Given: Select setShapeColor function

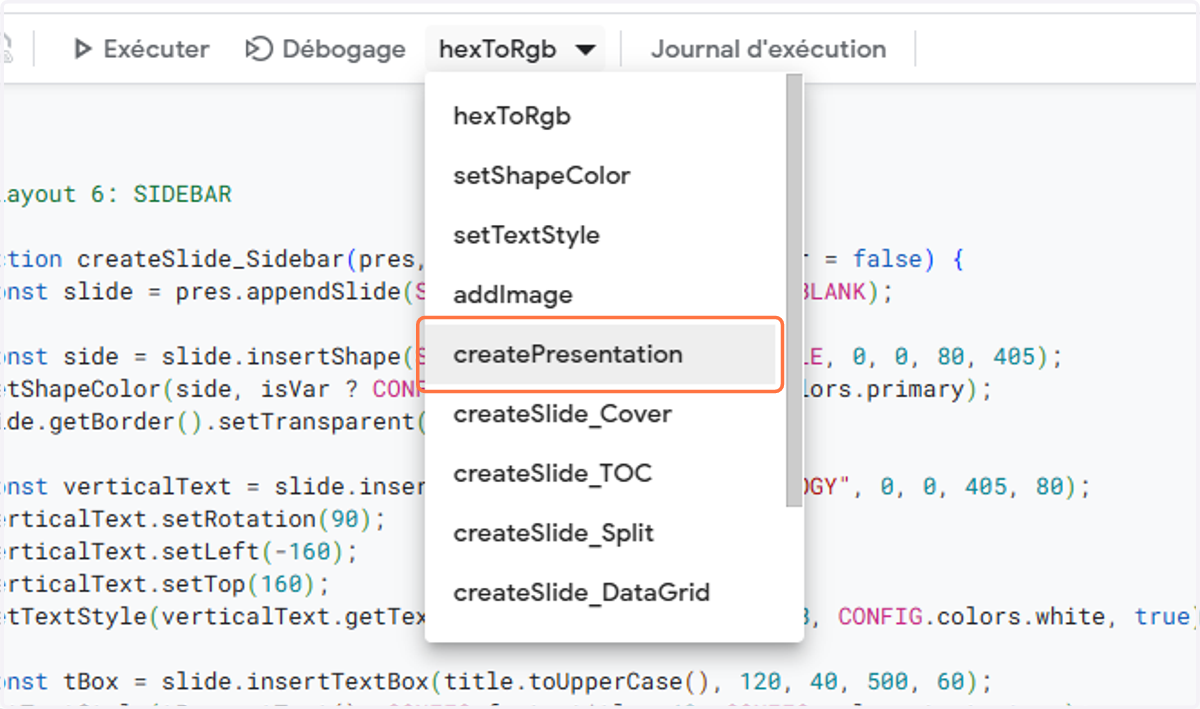Looking at the screenshot, I should click(x=606, y=176).
